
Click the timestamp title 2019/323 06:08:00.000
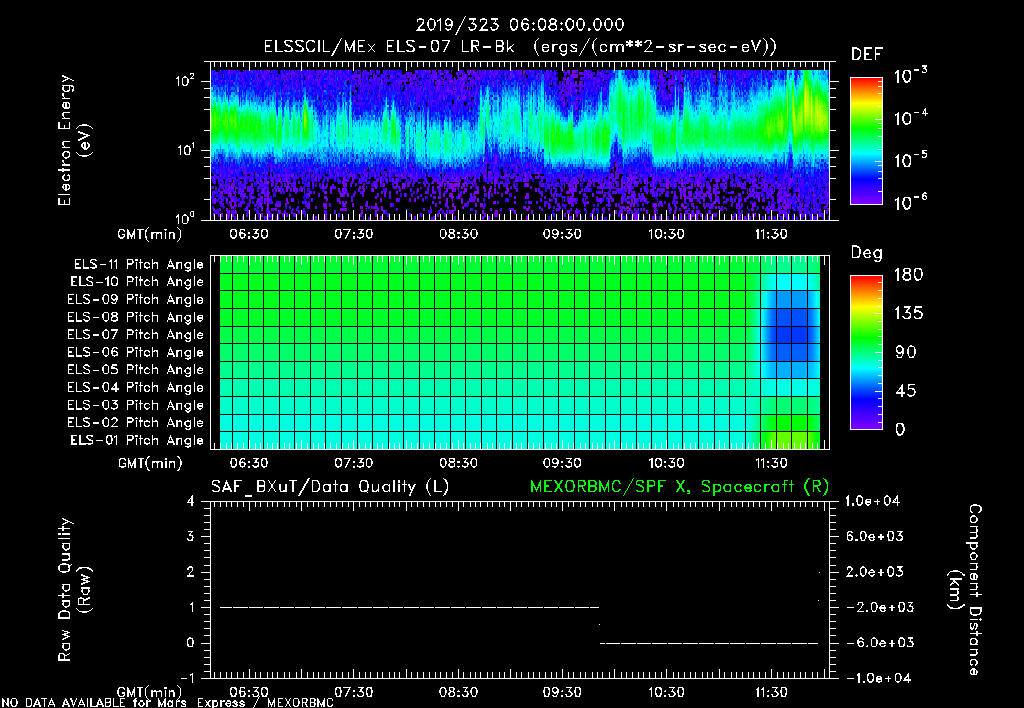[x=520, y=25]
